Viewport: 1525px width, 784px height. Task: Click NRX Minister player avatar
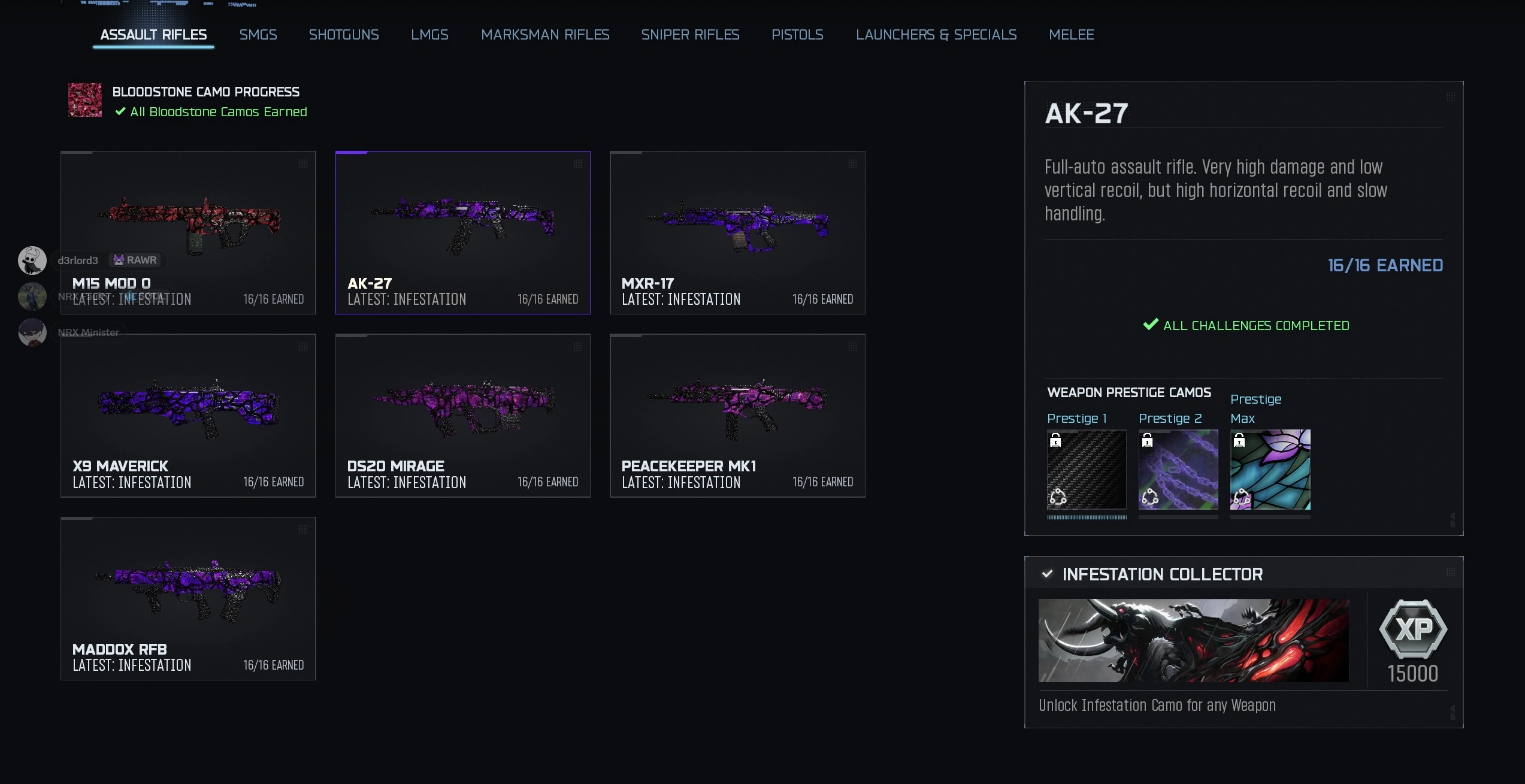coord(32,332)
